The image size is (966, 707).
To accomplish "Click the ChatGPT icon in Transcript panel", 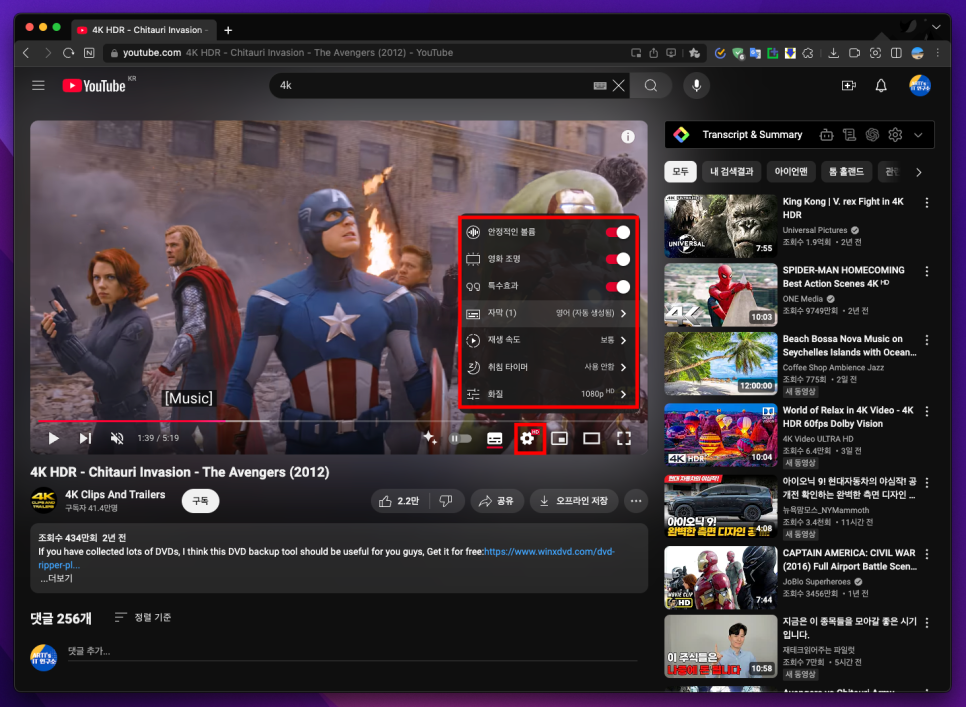I will (x=872, y=135).
